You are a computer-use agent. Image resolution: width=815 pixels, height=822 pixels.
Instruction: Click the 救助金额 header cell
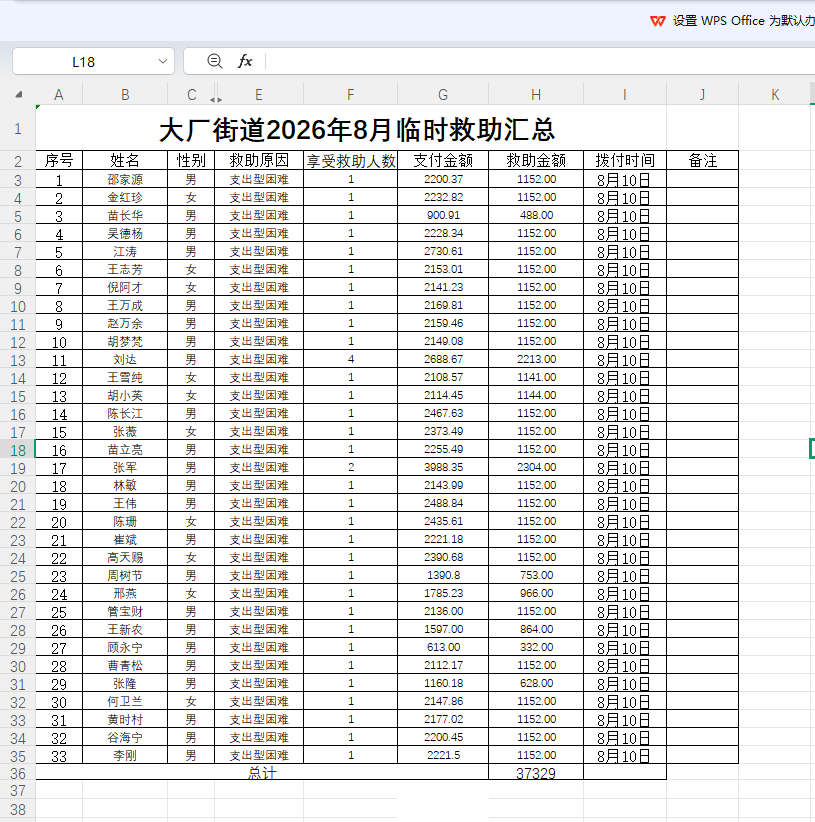click(536, 160)
